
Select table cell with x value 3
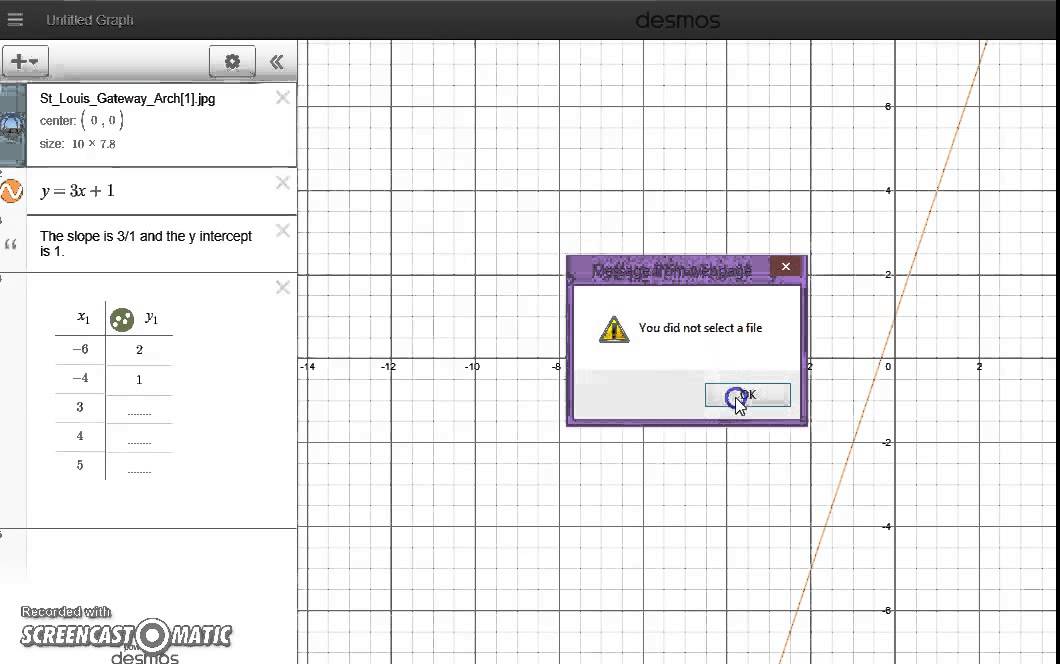click(80, 408)
